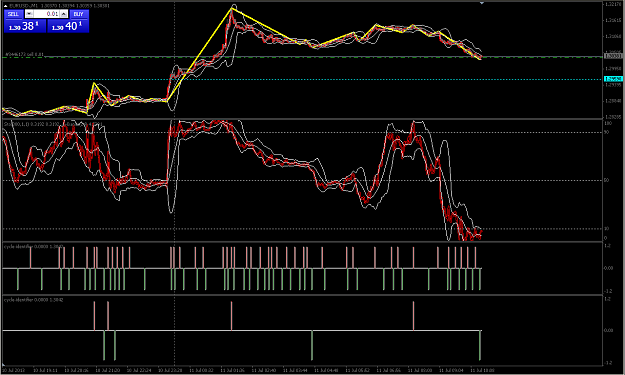Click the SELL button in trading panel
The image size is (625, 375).
13,14
